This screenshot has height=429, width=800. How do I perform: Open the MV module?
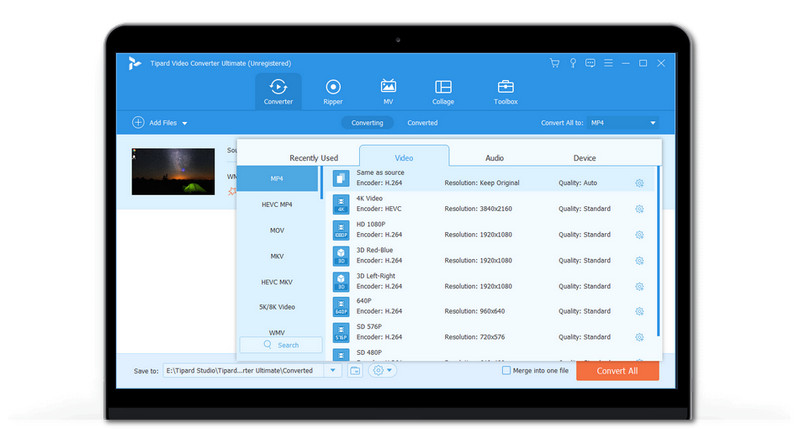coord(388,92)
